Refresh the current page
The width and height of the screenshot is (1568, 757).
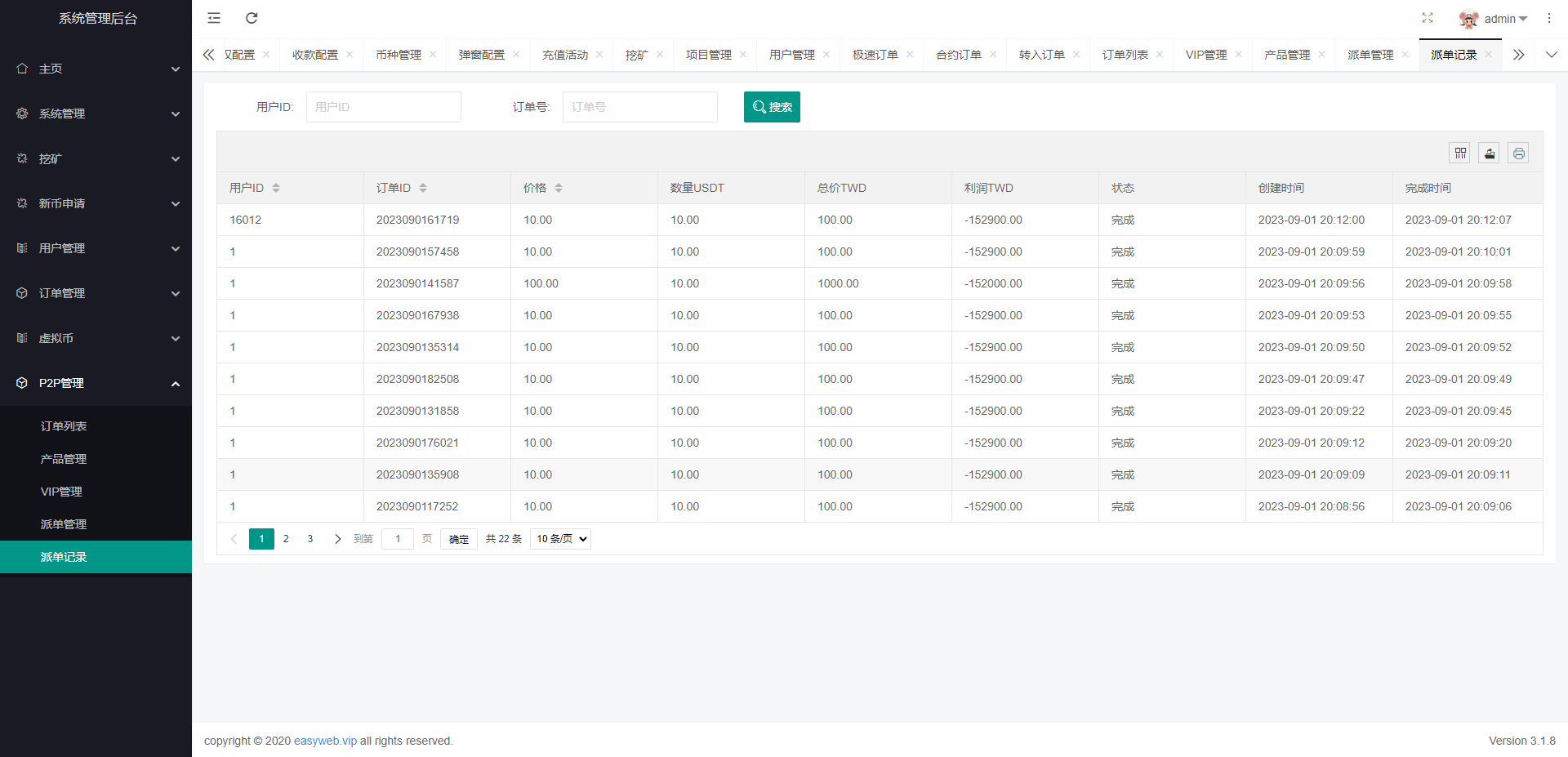click(x=252, y=18)
